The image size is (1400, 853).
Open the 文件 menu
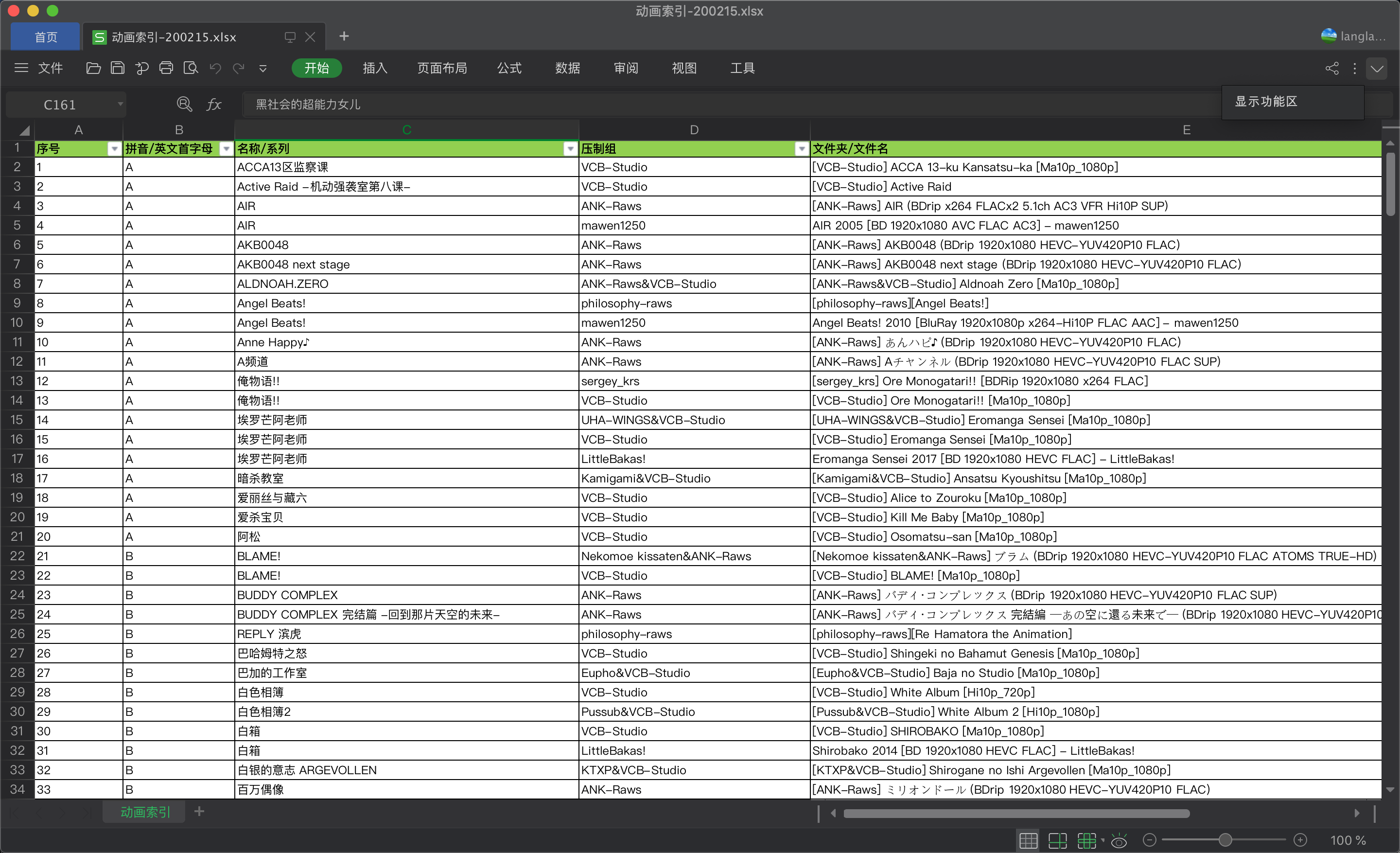pyautogui.click(x=50, y=68)
